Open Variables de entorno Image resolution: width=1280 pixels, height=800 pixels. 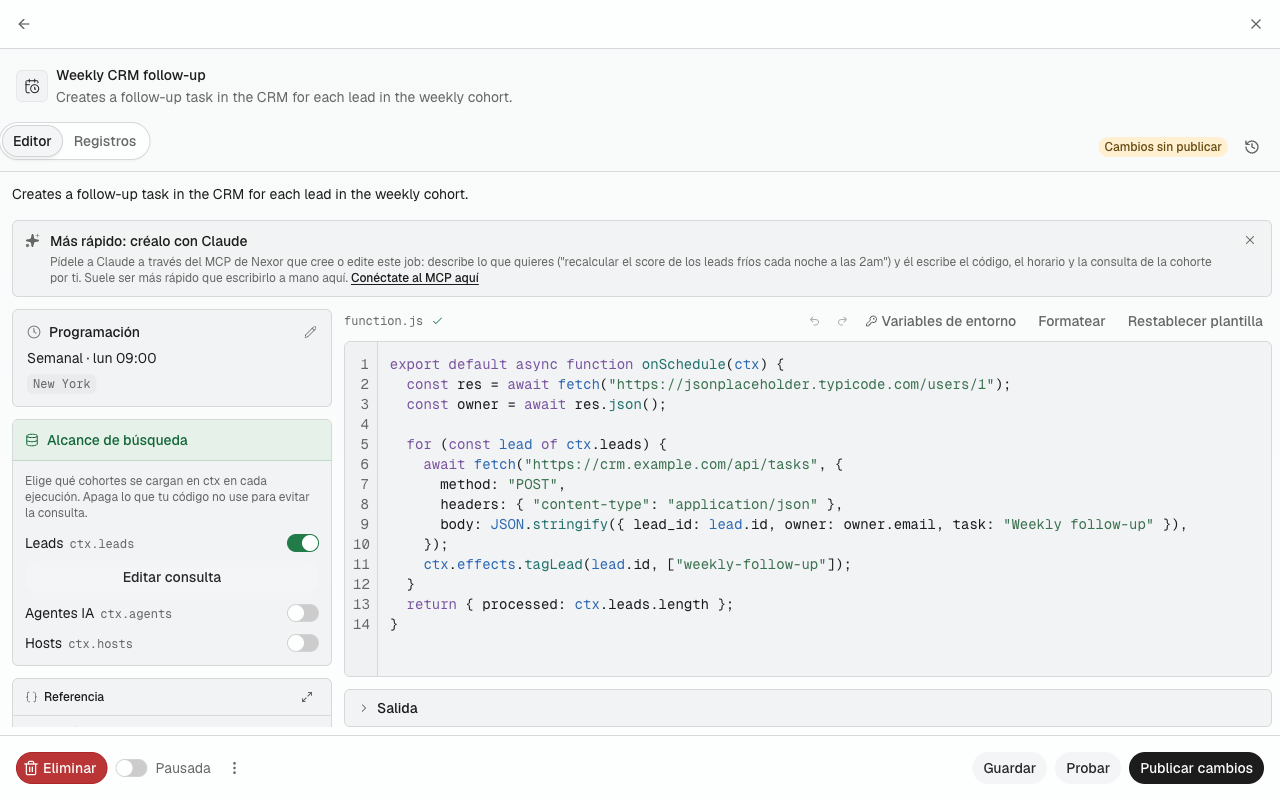940,321
